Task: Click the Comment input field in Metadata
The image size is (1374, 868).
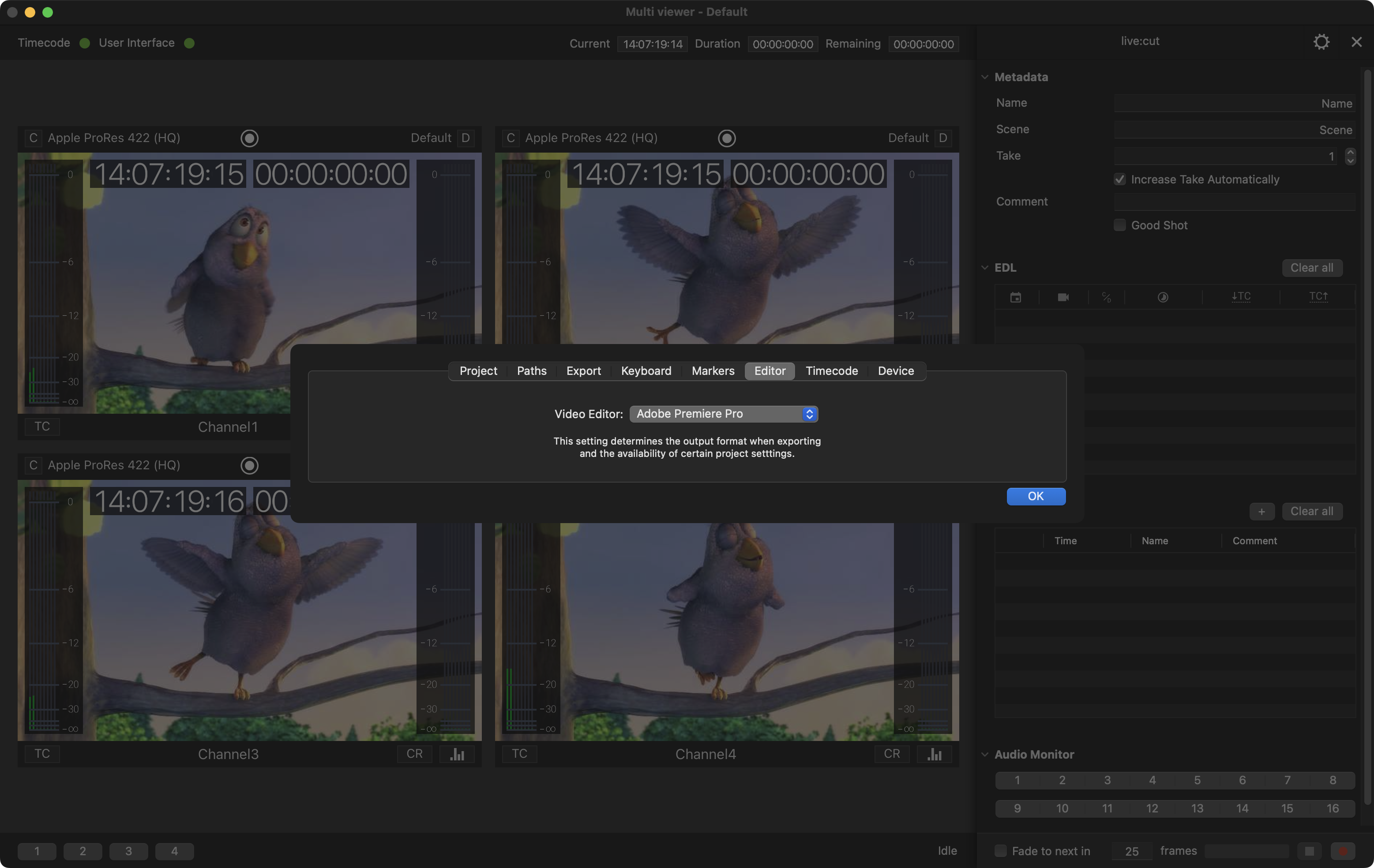Action: coord(1235,201)
